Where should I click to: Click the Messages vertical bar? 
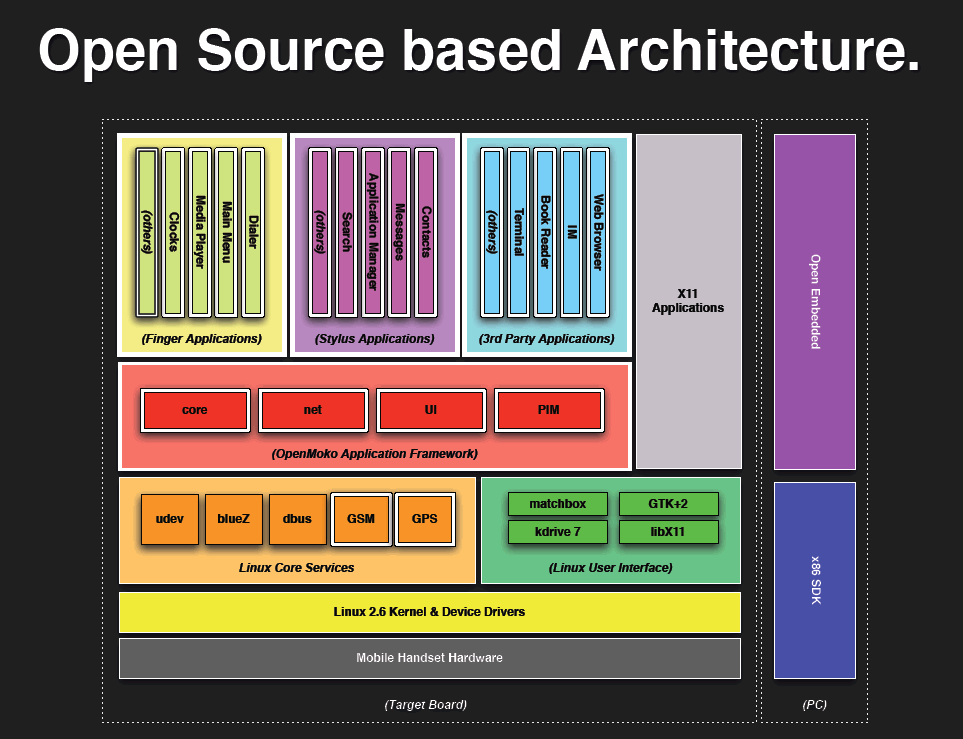point(399,232)
